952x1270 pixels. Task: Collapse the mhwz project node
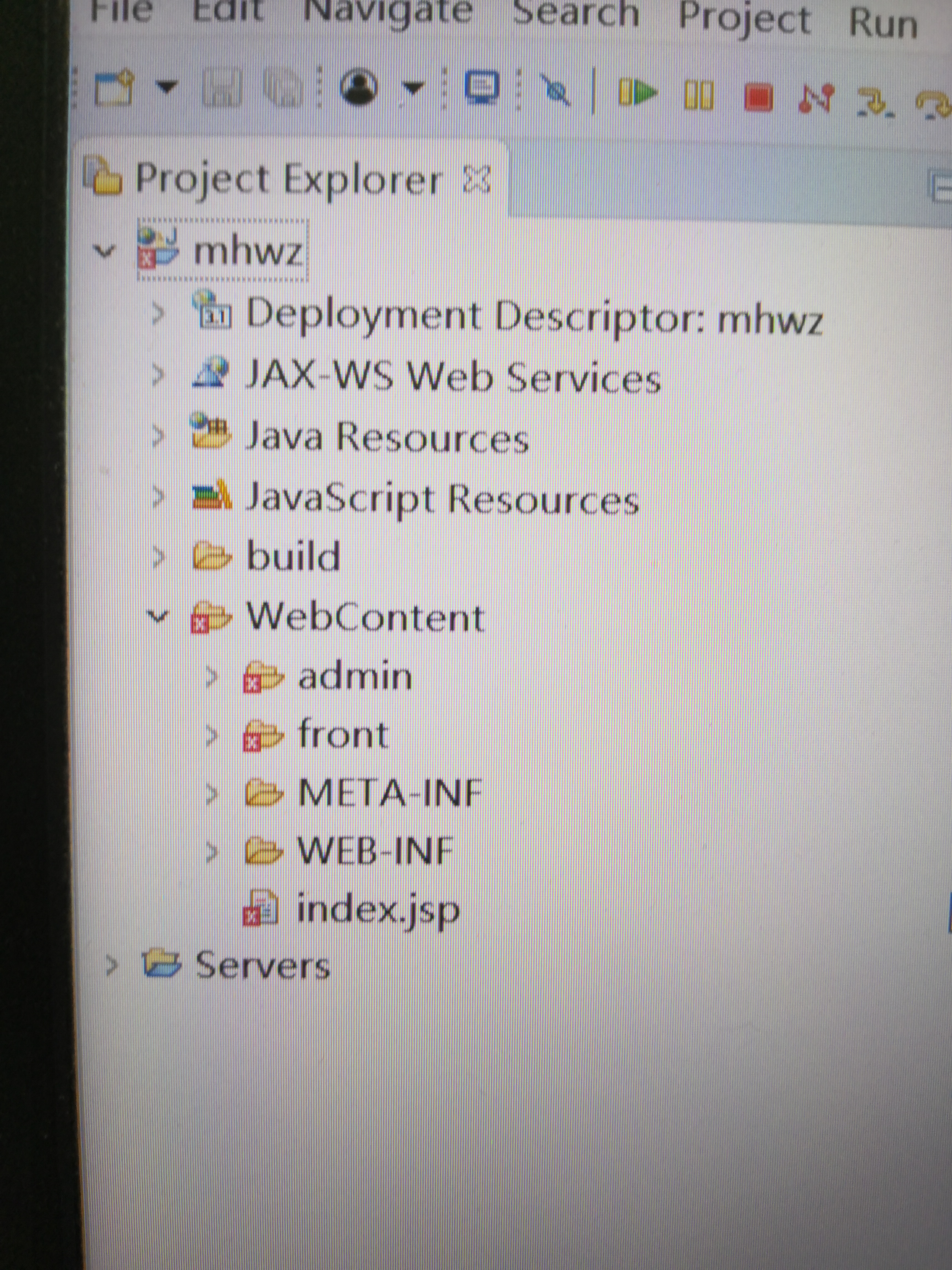click(x=104, y=250)
